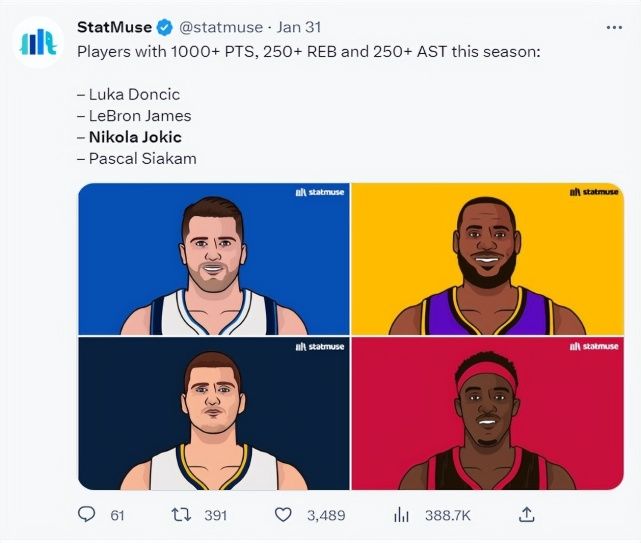Click the 3,489 likes count
Viewport: 641px width, 543px height.
(325, 515)
